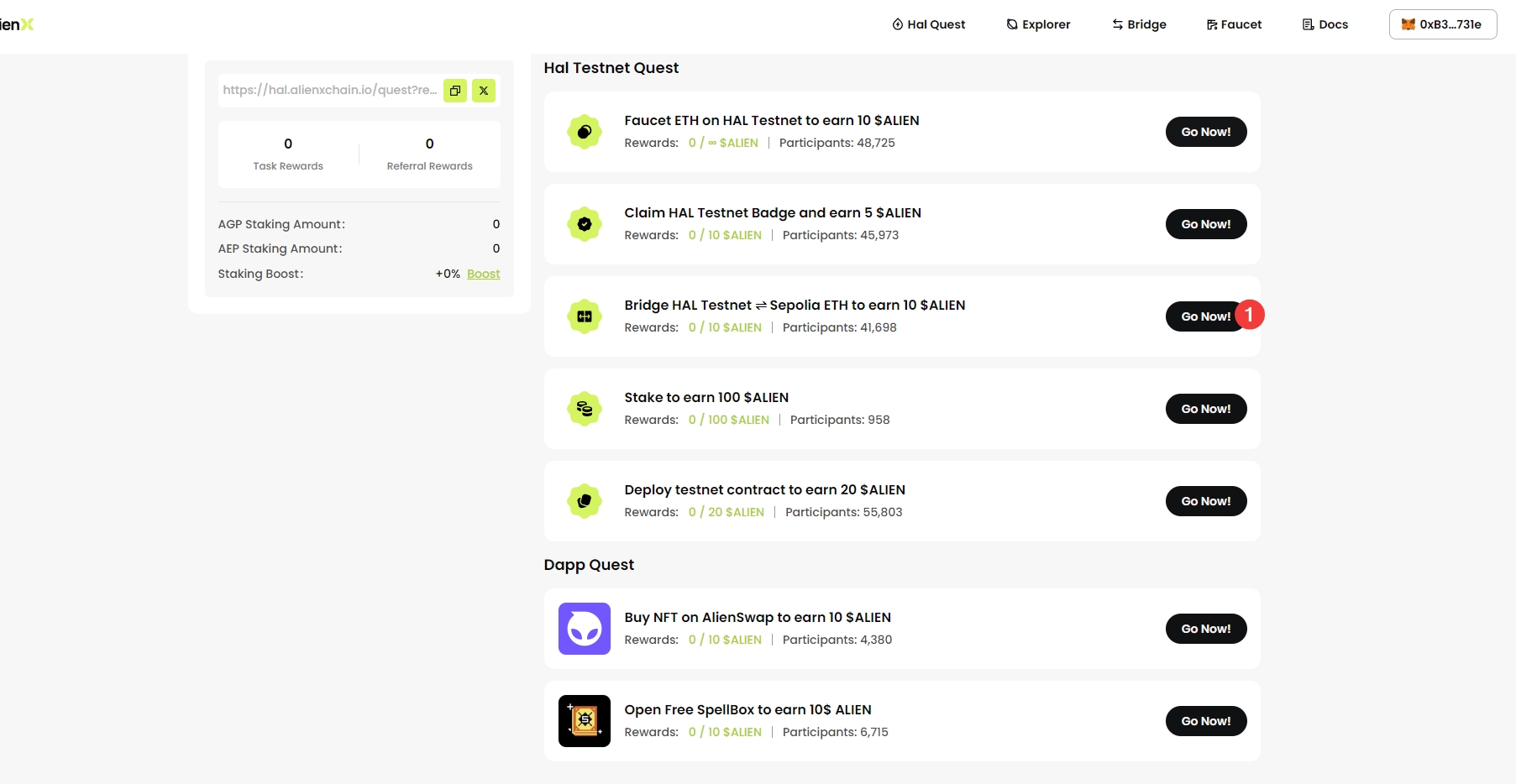Copy the referral link using the copy icon
Image resolution: width=1516 pixels, height=784 pixels.
coord(455,91)
